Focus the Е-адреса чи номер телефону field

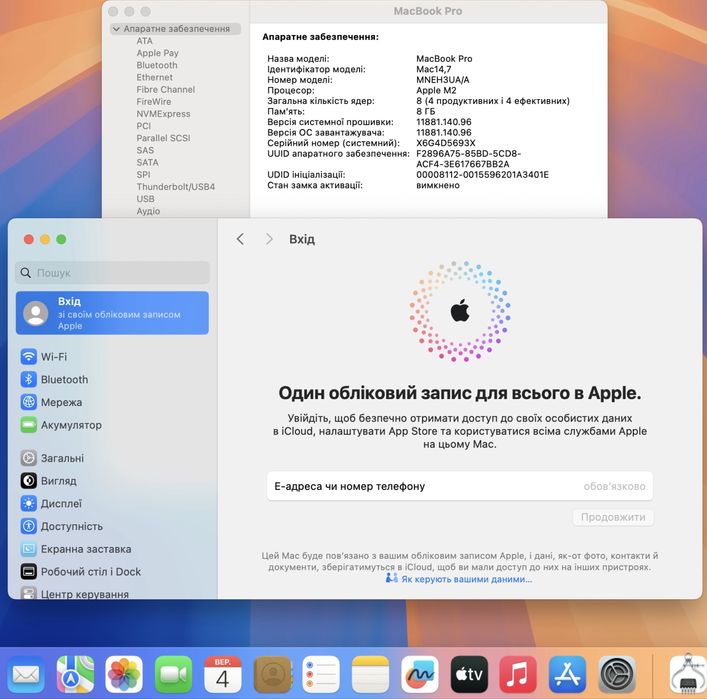pyautogui.click(x=459, y=486)
